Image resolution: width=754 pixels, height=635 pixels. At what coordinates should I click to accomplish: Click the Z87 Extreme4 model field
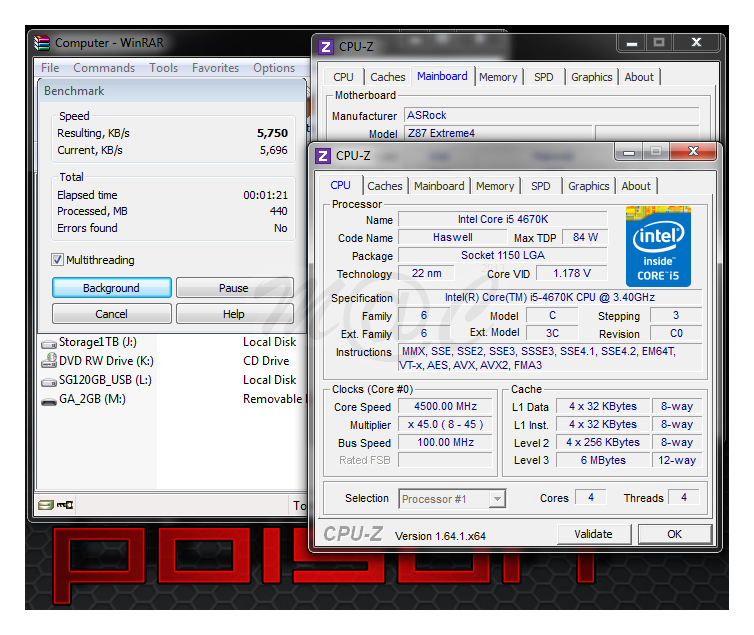(x=498, y=133)
